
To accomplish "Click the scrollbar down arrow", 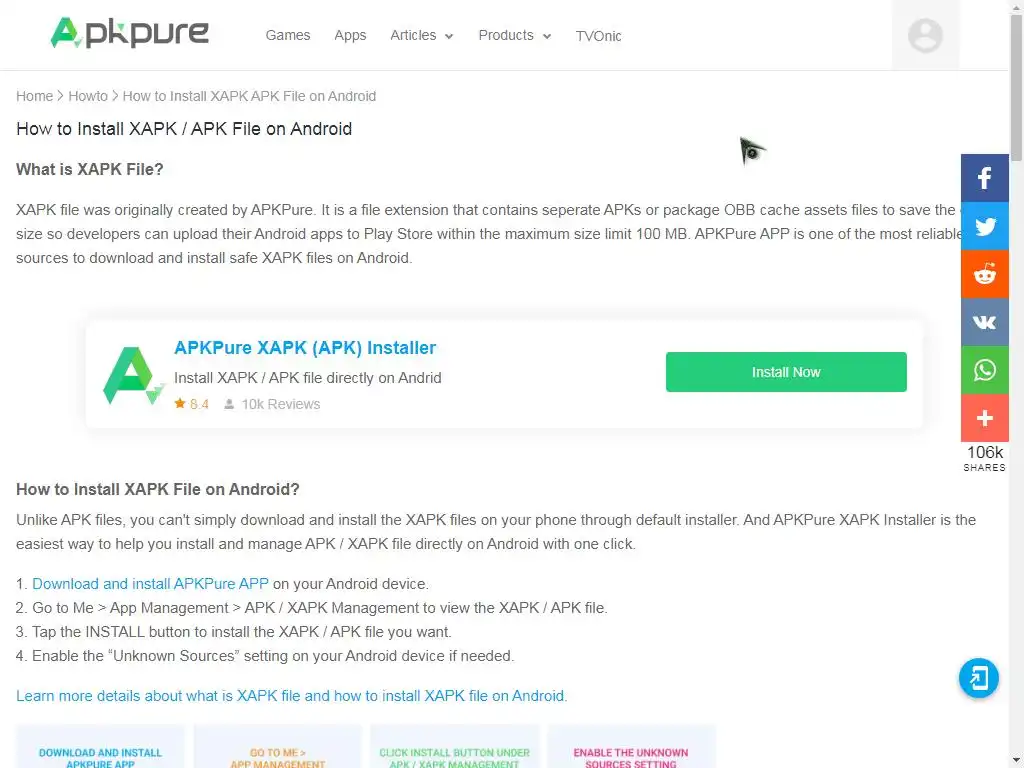I will coord(1016,761).
